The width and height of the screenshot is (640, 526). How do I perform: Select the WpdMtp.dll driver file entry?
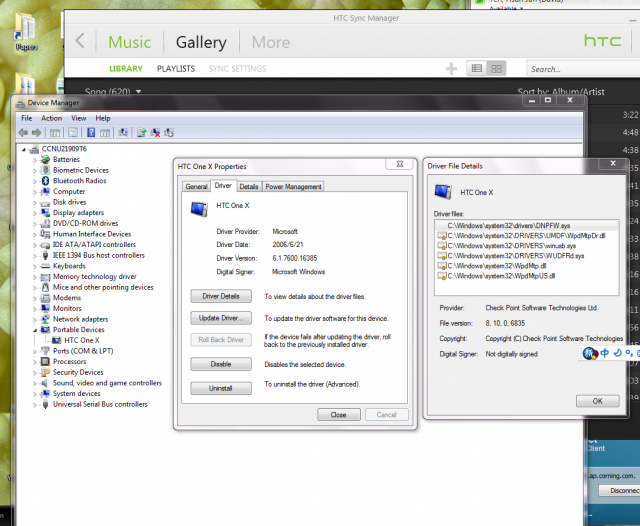pos(527,266)
